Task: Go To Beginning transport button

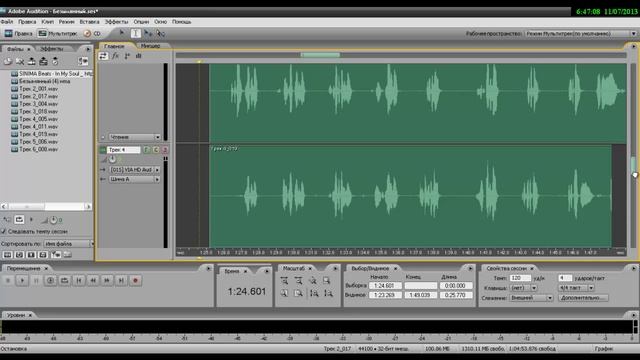Action: pos(79,280)
